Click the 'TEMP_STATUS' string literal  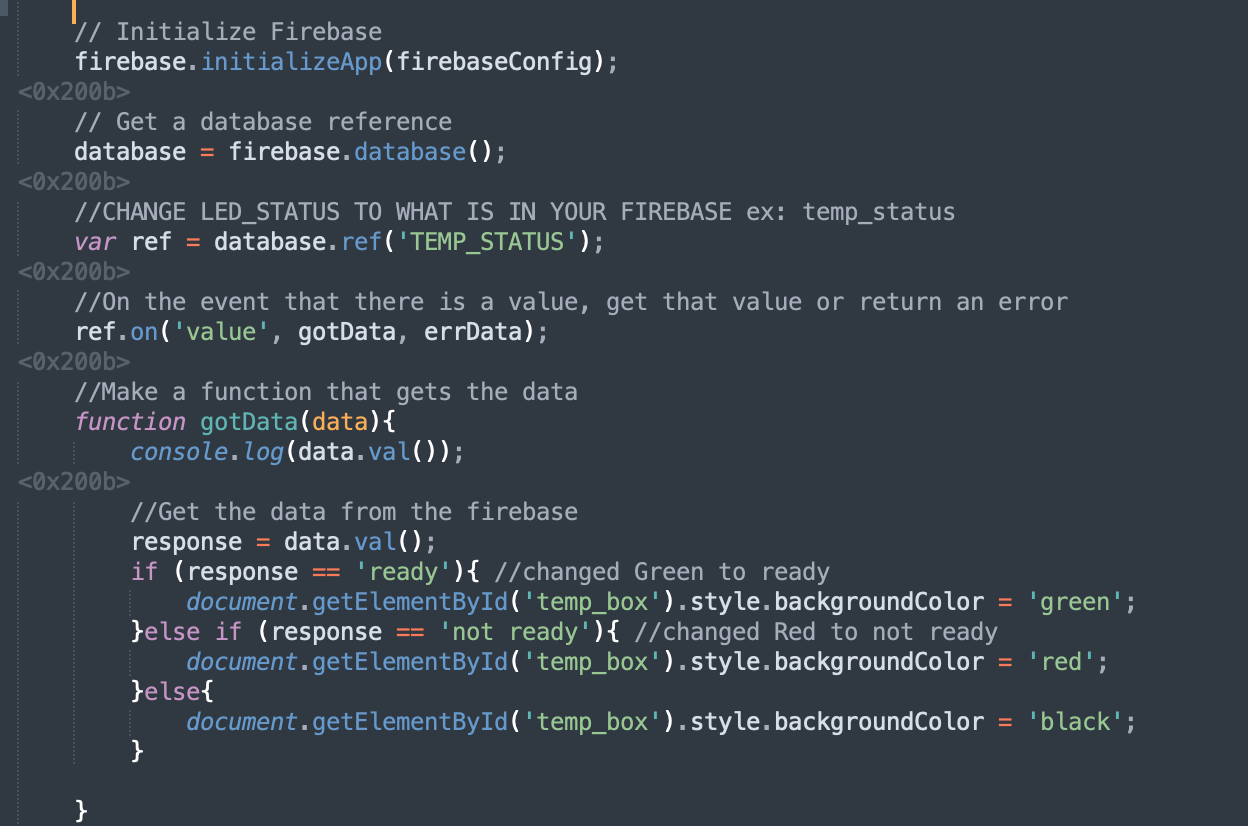tap(487, 242)
